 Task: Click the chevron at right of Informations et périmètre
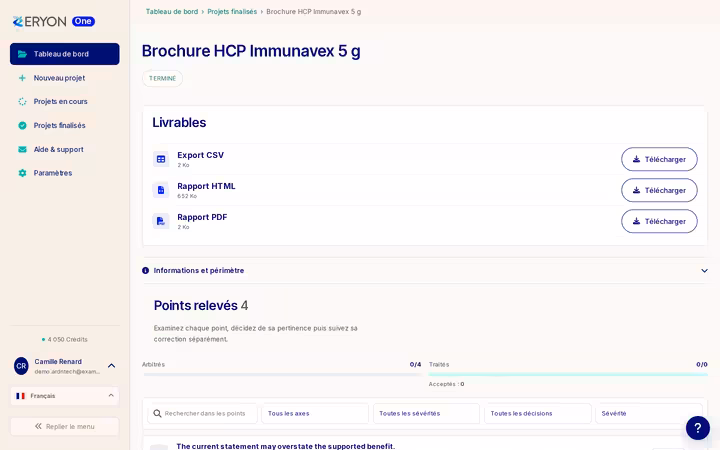coord(704,270)
